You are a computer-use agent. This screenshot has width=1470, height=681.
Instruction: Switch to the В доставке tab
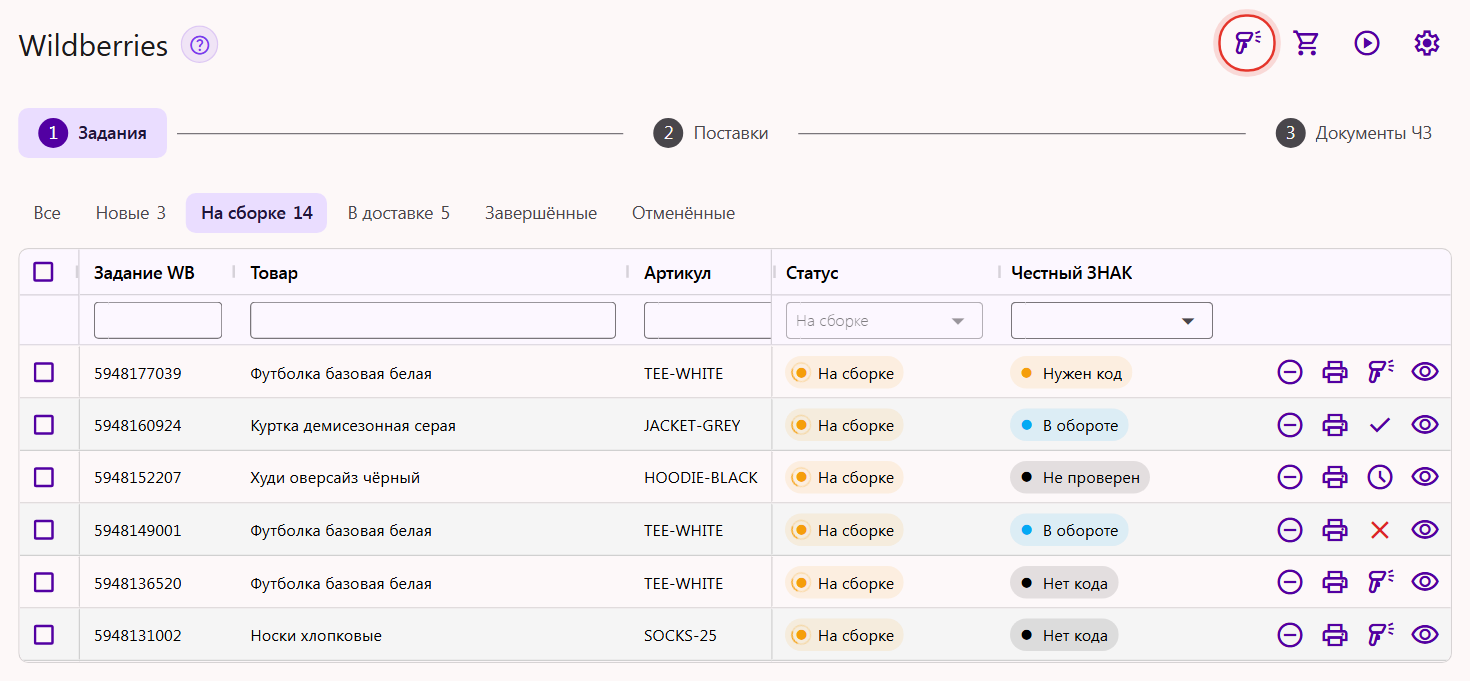point(399,213)
